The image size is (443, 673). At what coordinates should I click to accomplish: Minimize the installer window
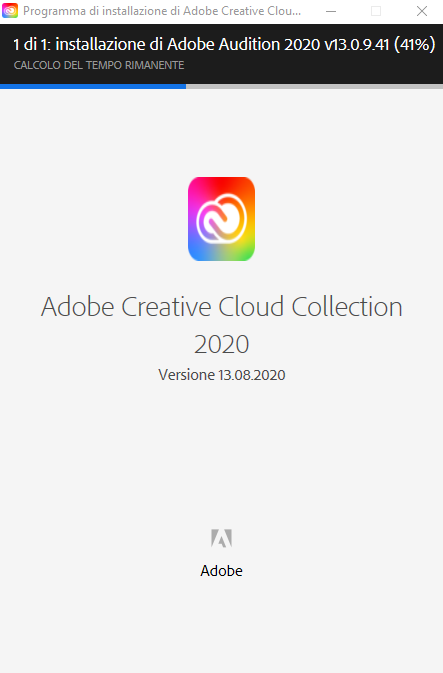tap(331, 11)
